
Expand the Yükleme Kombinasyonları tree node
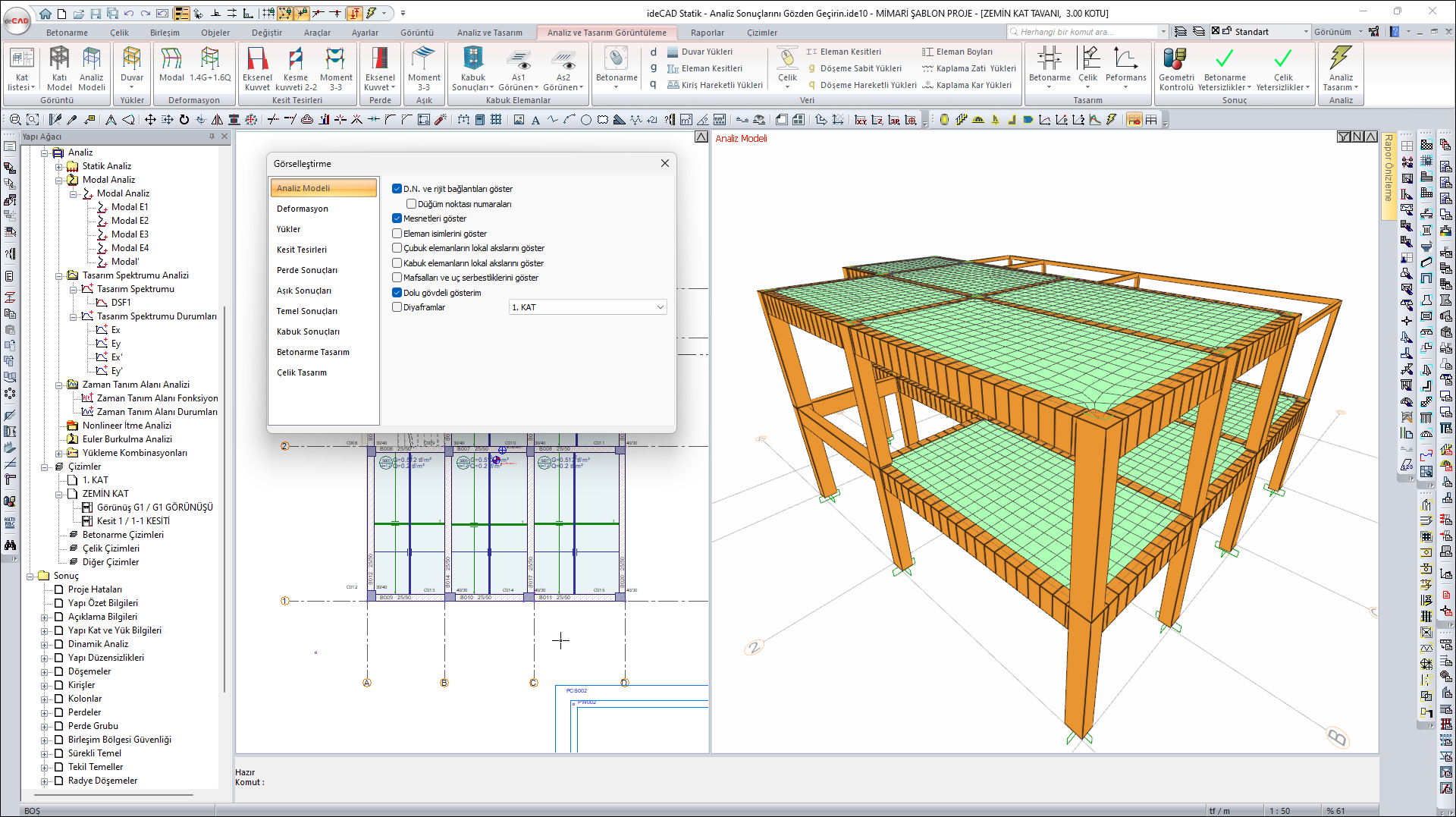click(59, 453)
